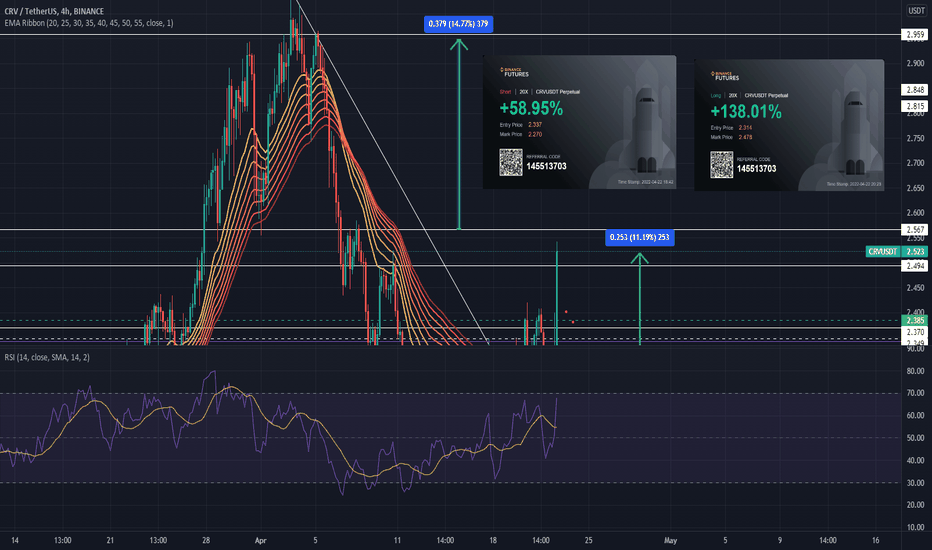Select the 2.815 price level label
Screen dimensions: 932x550
click(x=915, y=106)
